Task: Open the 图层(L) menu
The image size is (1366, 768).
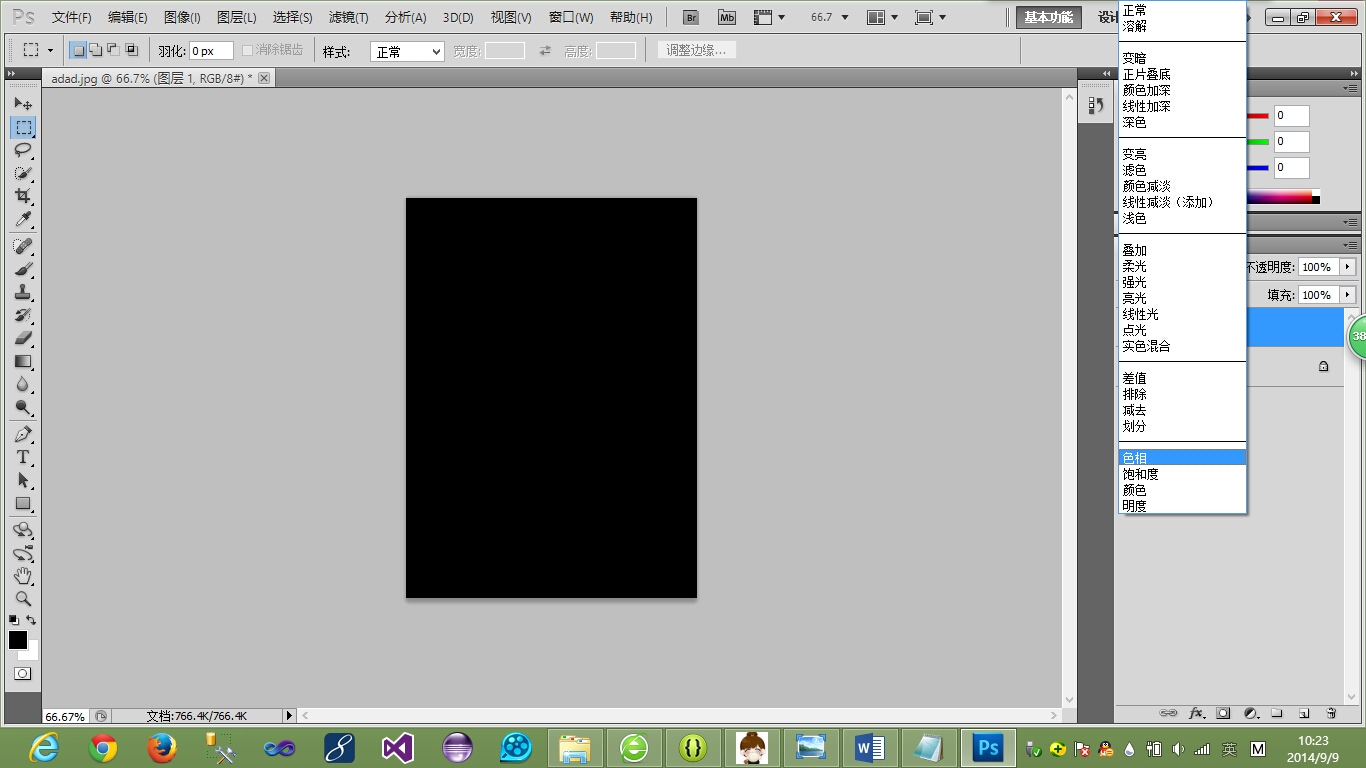Action: click(236, 17)
